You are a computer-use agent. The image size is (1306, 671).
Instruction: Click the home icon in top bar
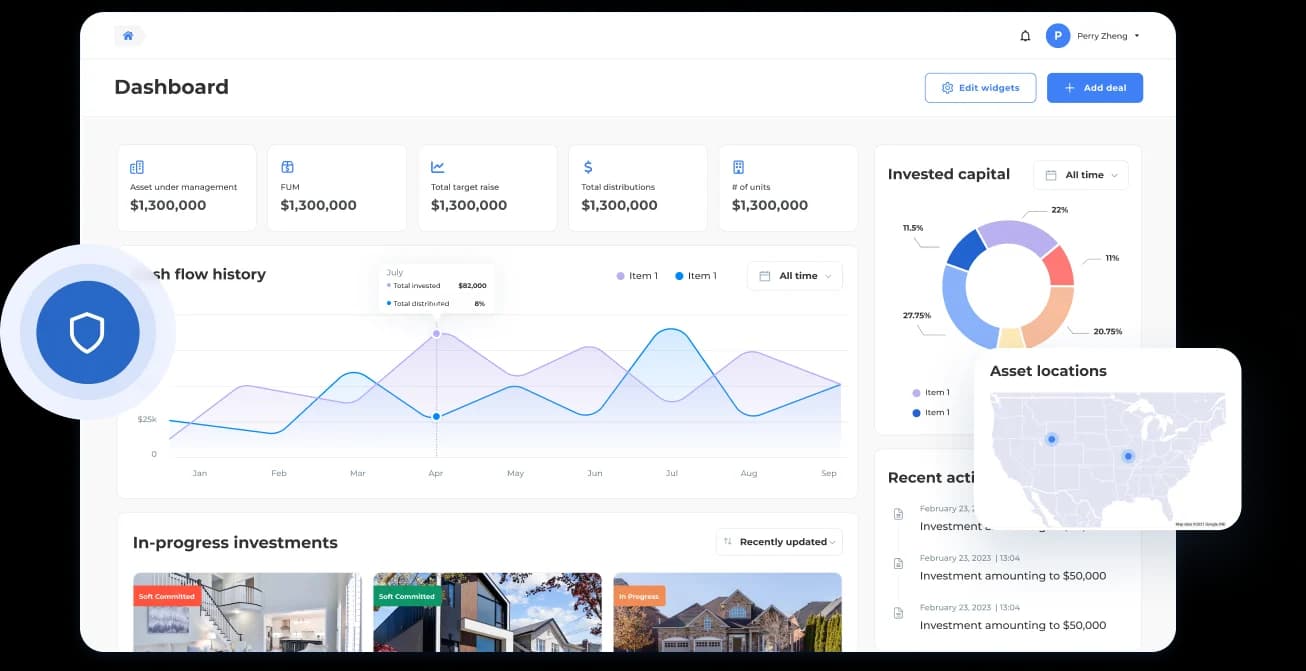click(128, 36)
